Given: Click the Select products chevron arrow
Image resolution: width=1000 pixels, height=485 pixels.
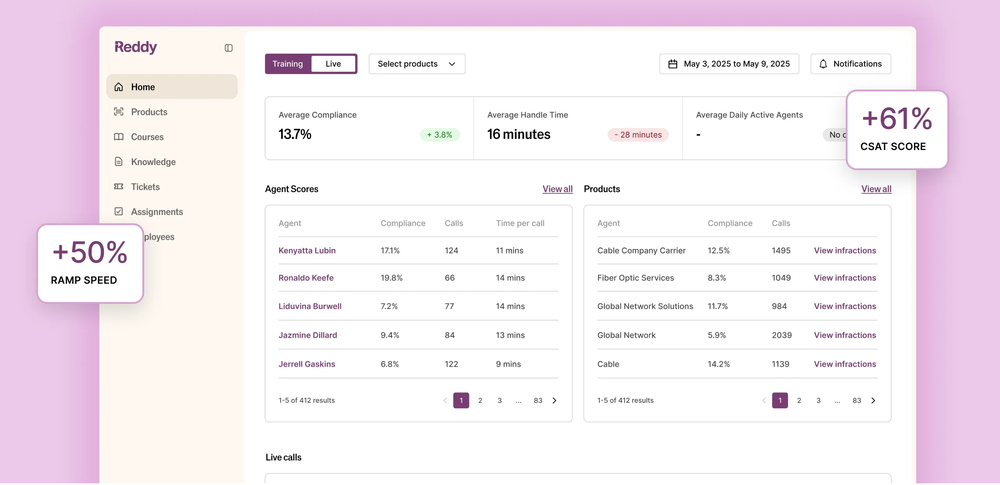Looking at the screenshot, I should pos(452,64).
